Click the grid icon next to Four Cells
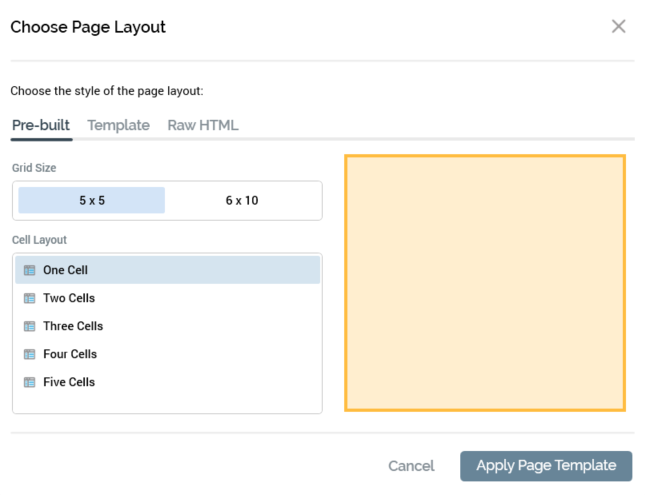Image resolution: width=645 pixels, height=495 pixels. (x=29, y=354)
